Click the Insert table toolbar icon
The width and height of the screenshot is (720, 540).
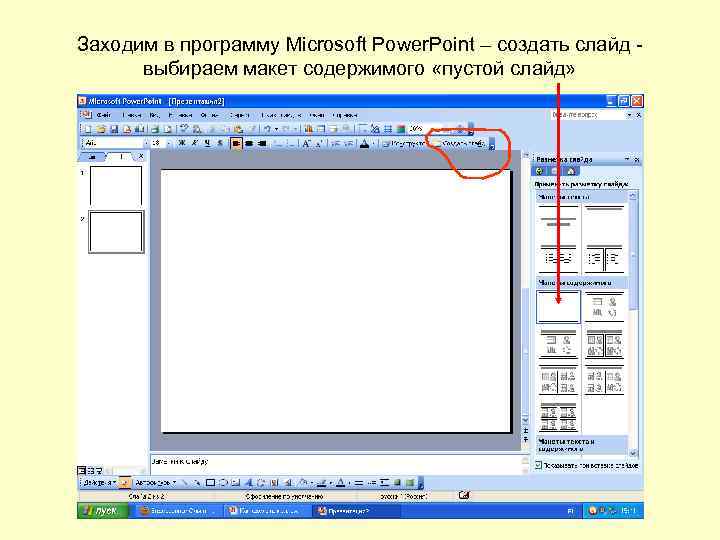(x=321, y=129)
